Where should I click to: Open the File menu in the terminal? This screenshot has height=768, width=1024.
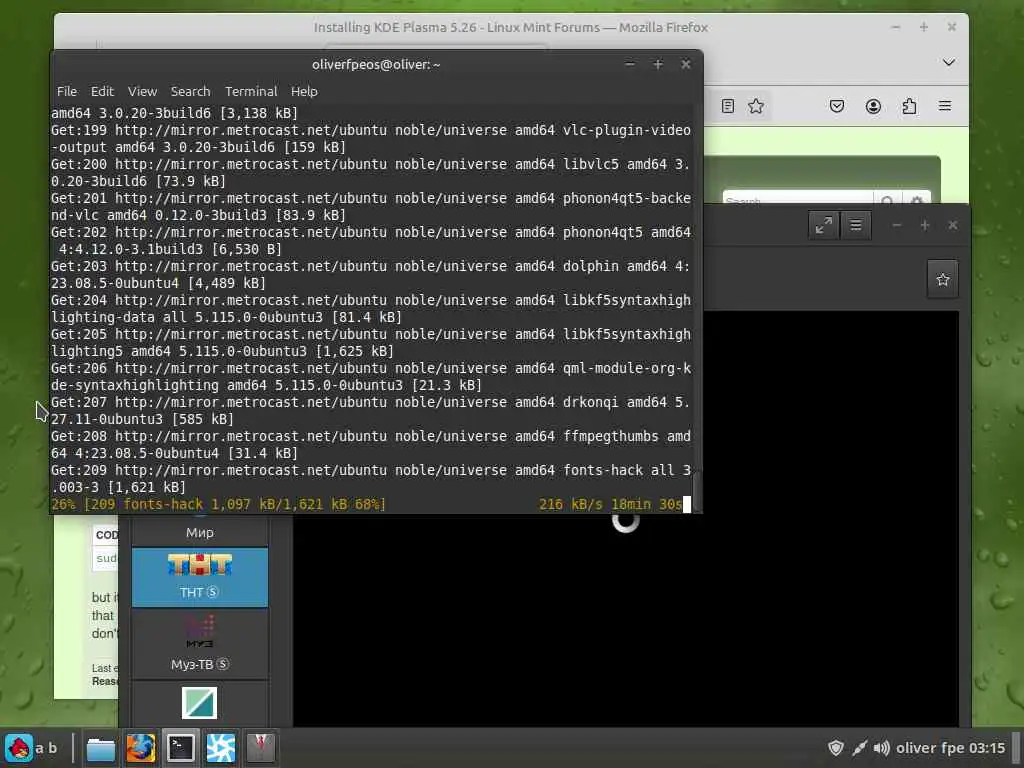click(x=67, y=91)
